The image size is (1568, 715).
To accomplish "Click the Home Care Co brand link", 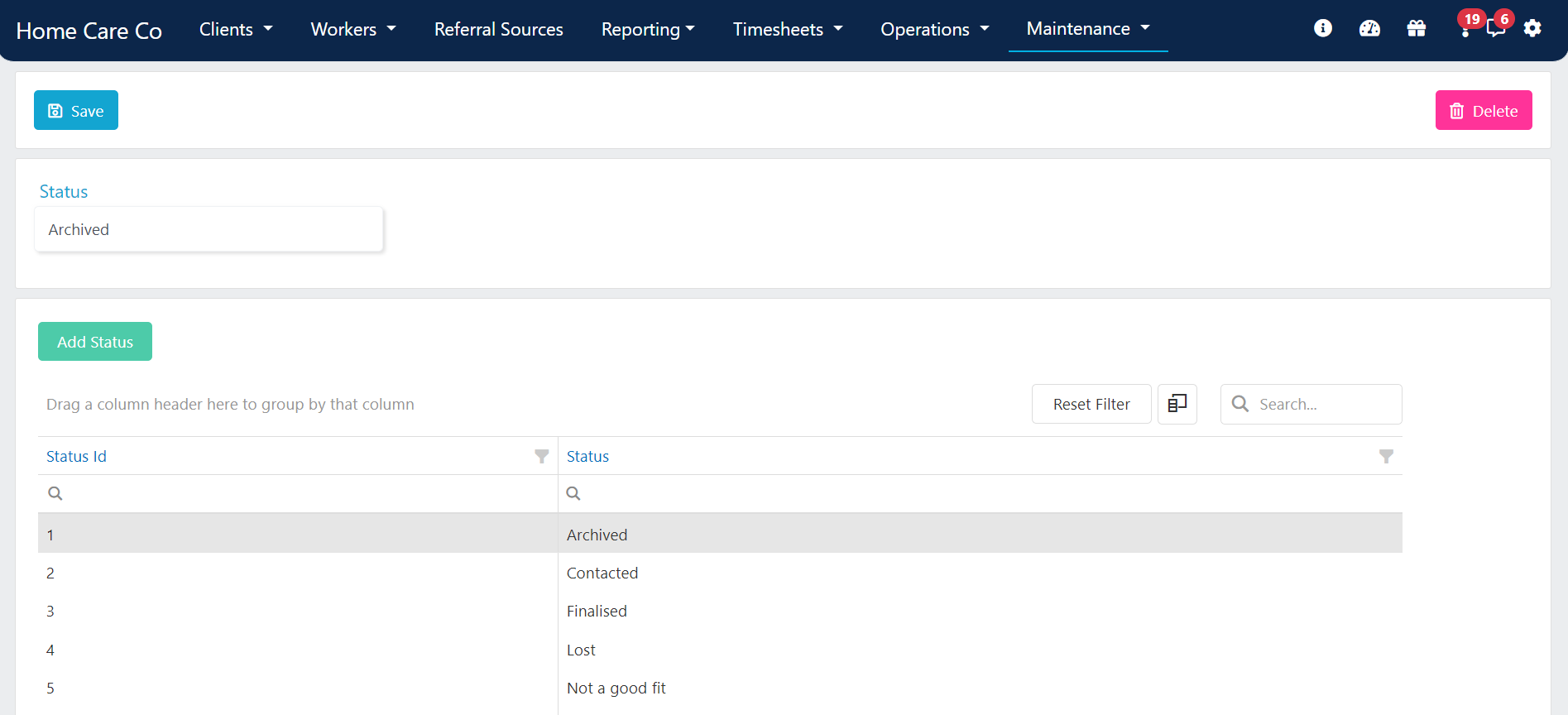I will [89, 31].
